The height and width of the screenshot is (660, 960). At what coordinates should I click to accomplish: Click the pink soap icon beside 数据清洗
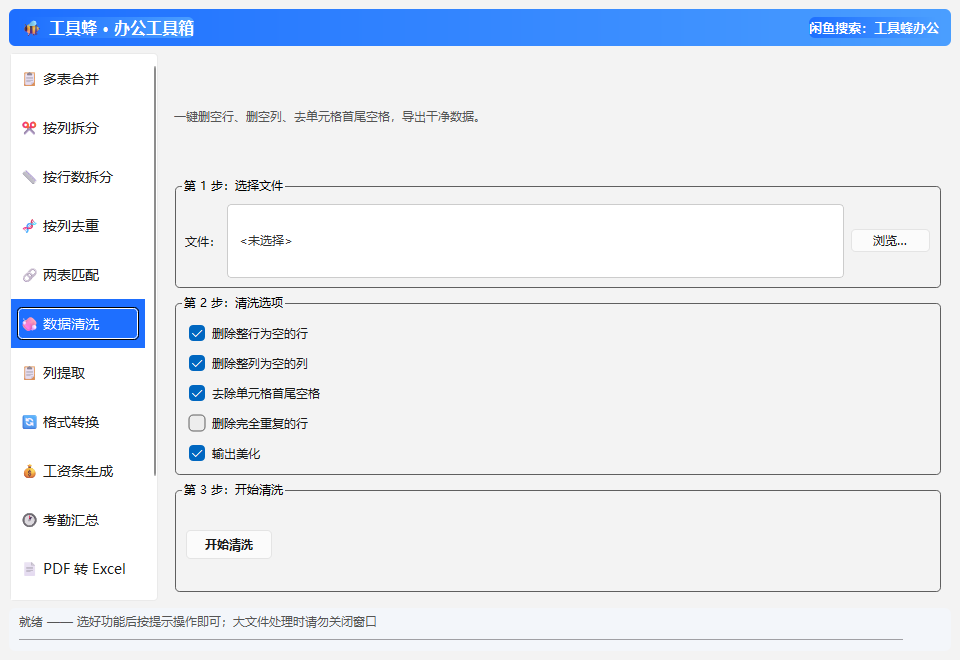coord(29,324)
